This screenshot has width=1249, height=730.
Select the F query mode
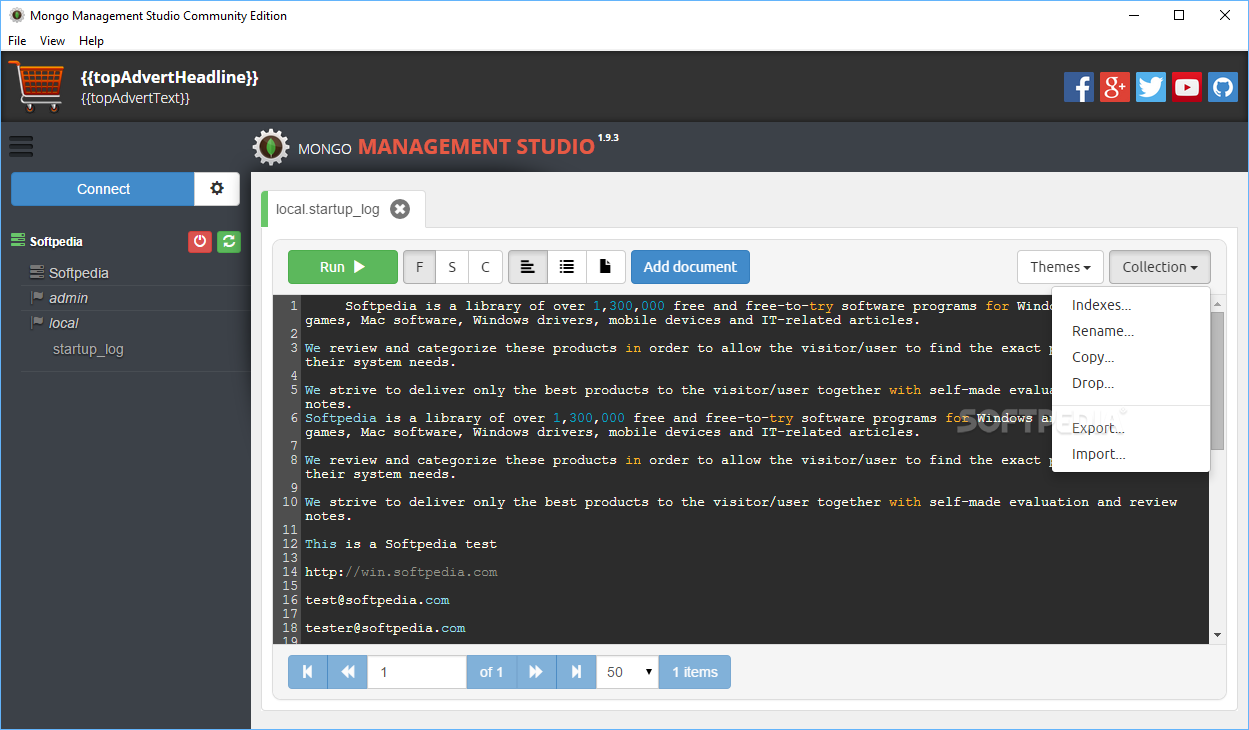pos(419,267)
